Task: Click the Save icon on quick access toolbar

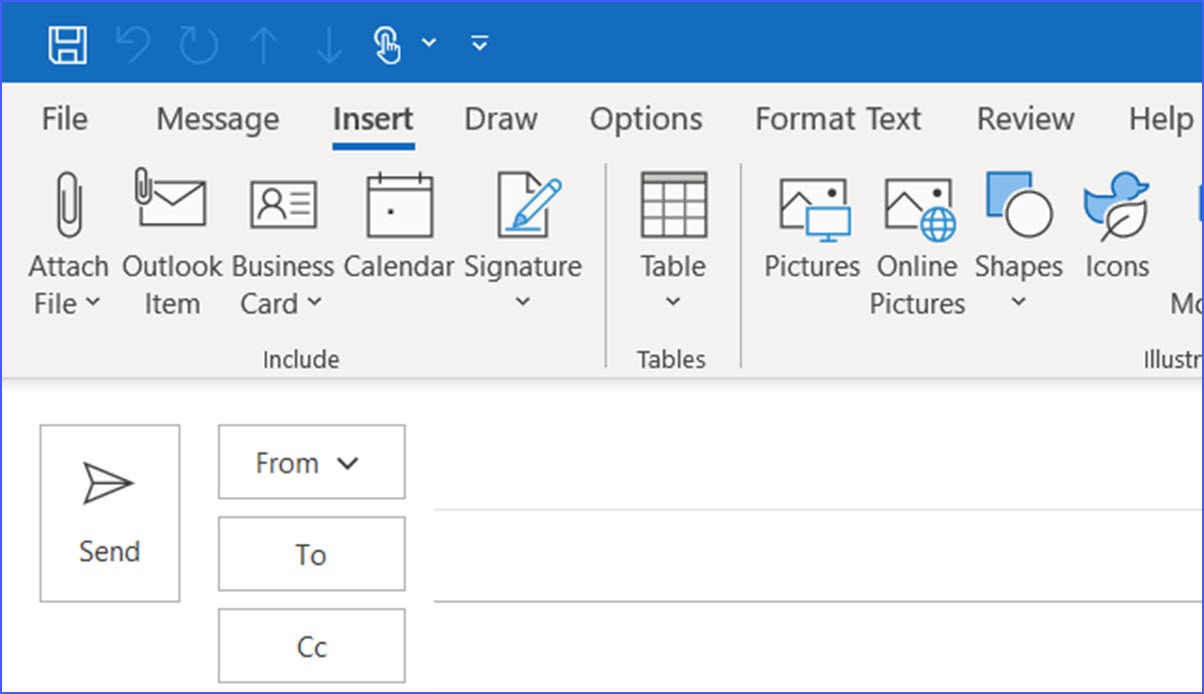Action: coord(66,42)
